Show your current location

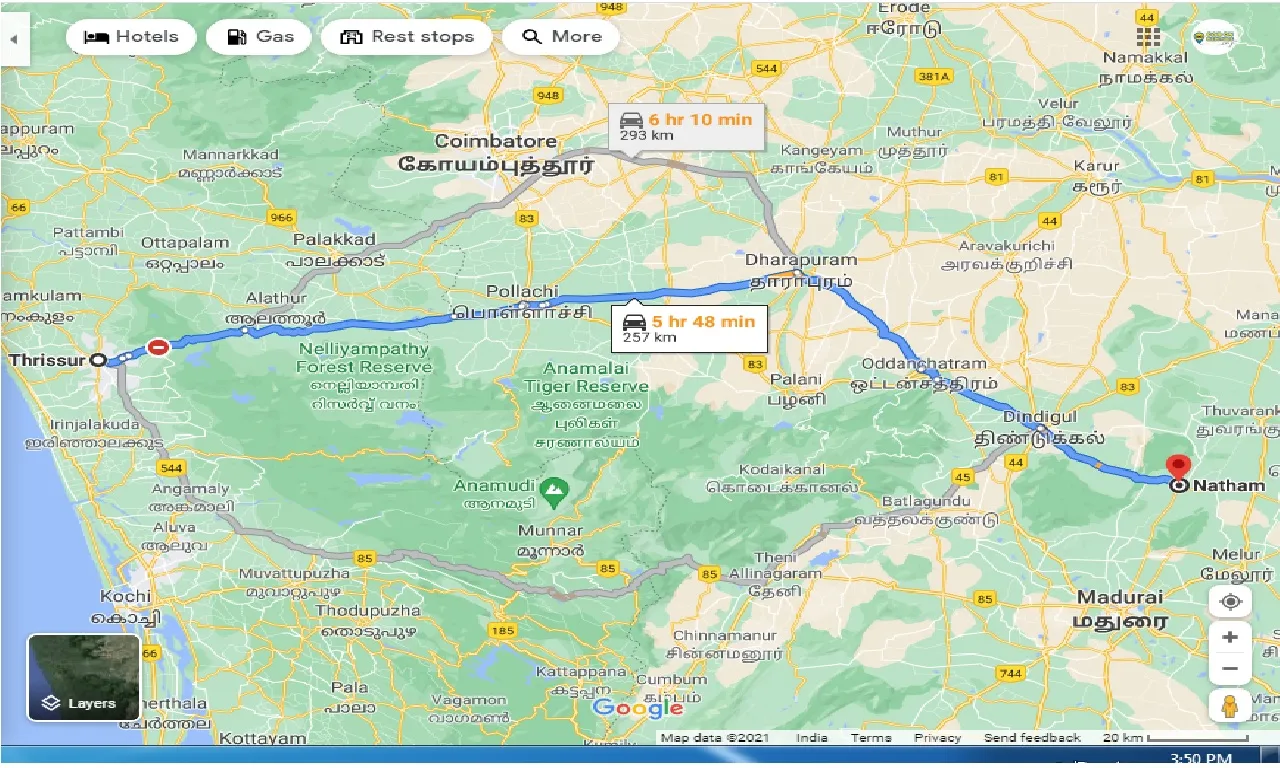1230,602
